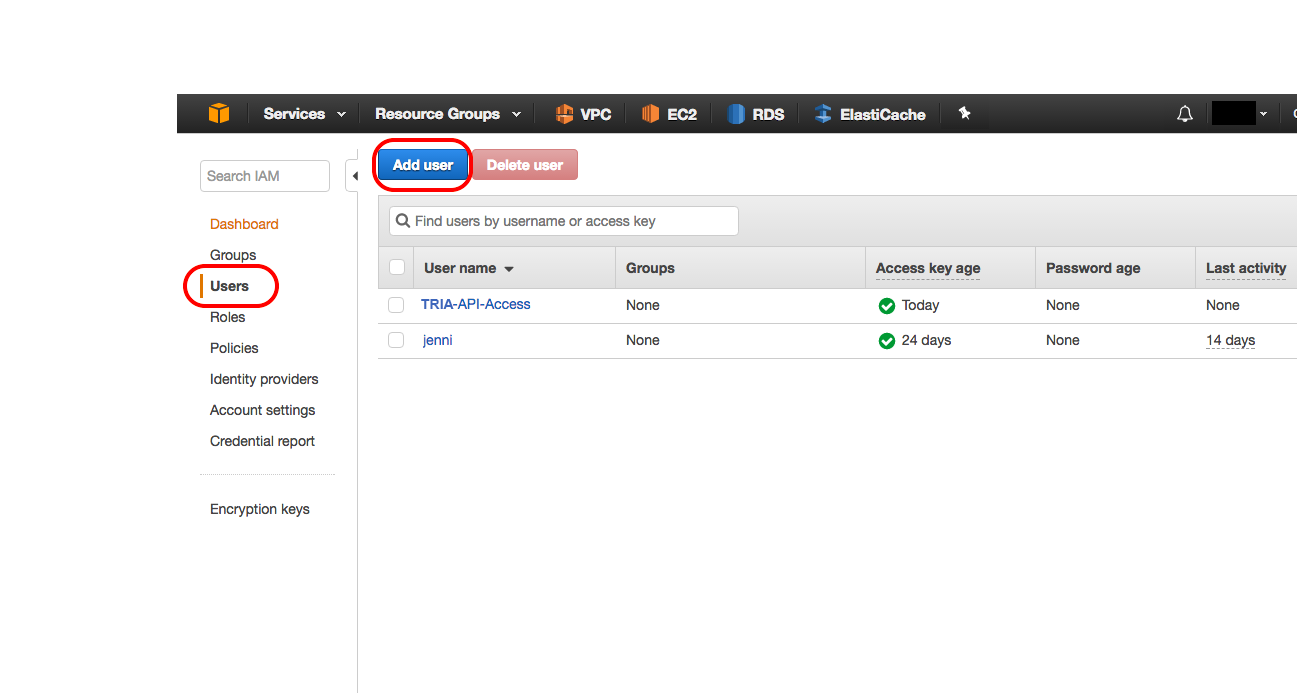Open Groups in the sidebar
The image size is (1297, 693).
tap(233, 255)
